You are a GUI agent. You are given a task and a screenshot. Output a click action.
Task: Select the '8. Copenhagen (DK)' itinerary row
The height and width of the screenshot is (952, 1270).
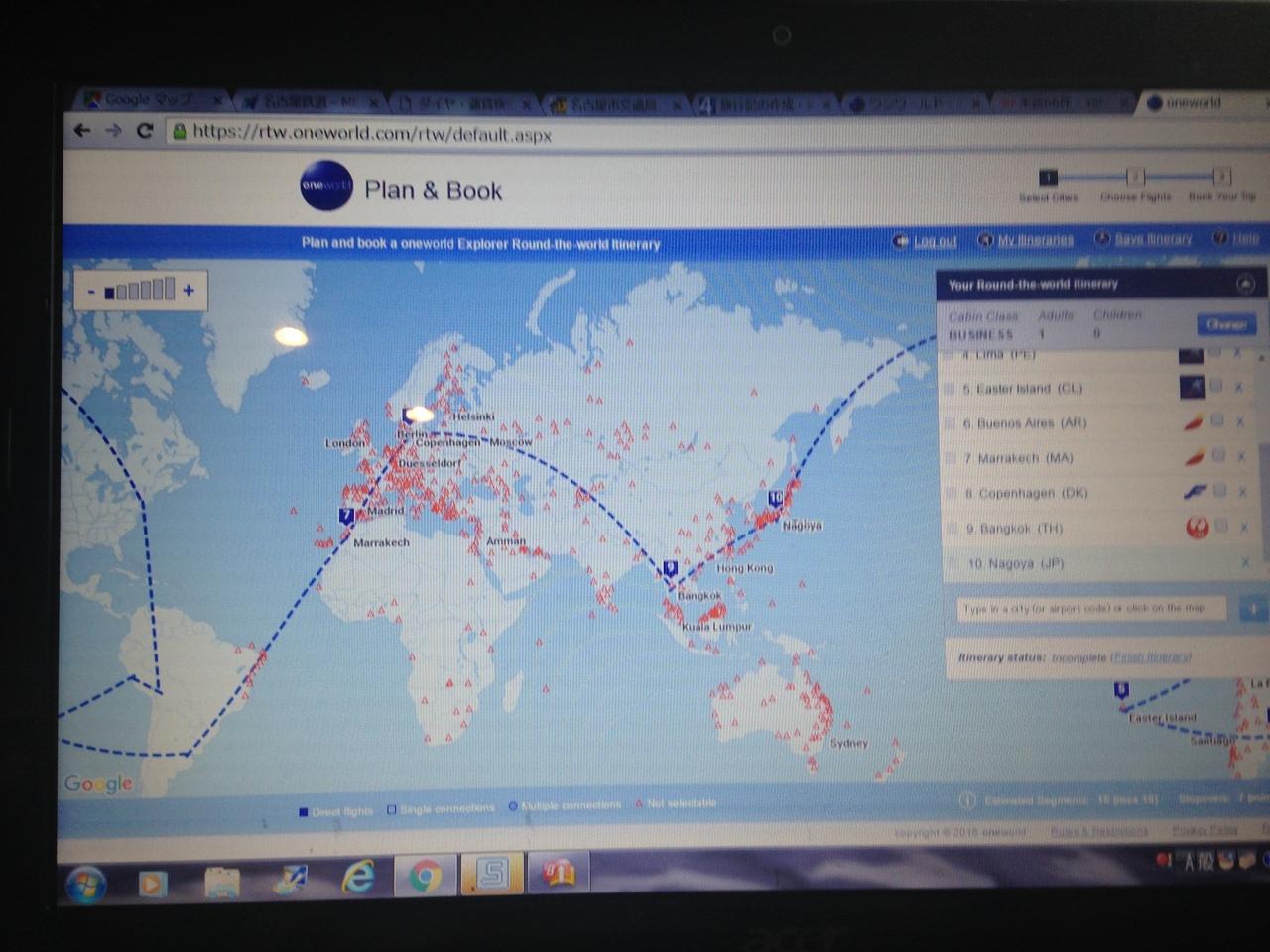1098,492
